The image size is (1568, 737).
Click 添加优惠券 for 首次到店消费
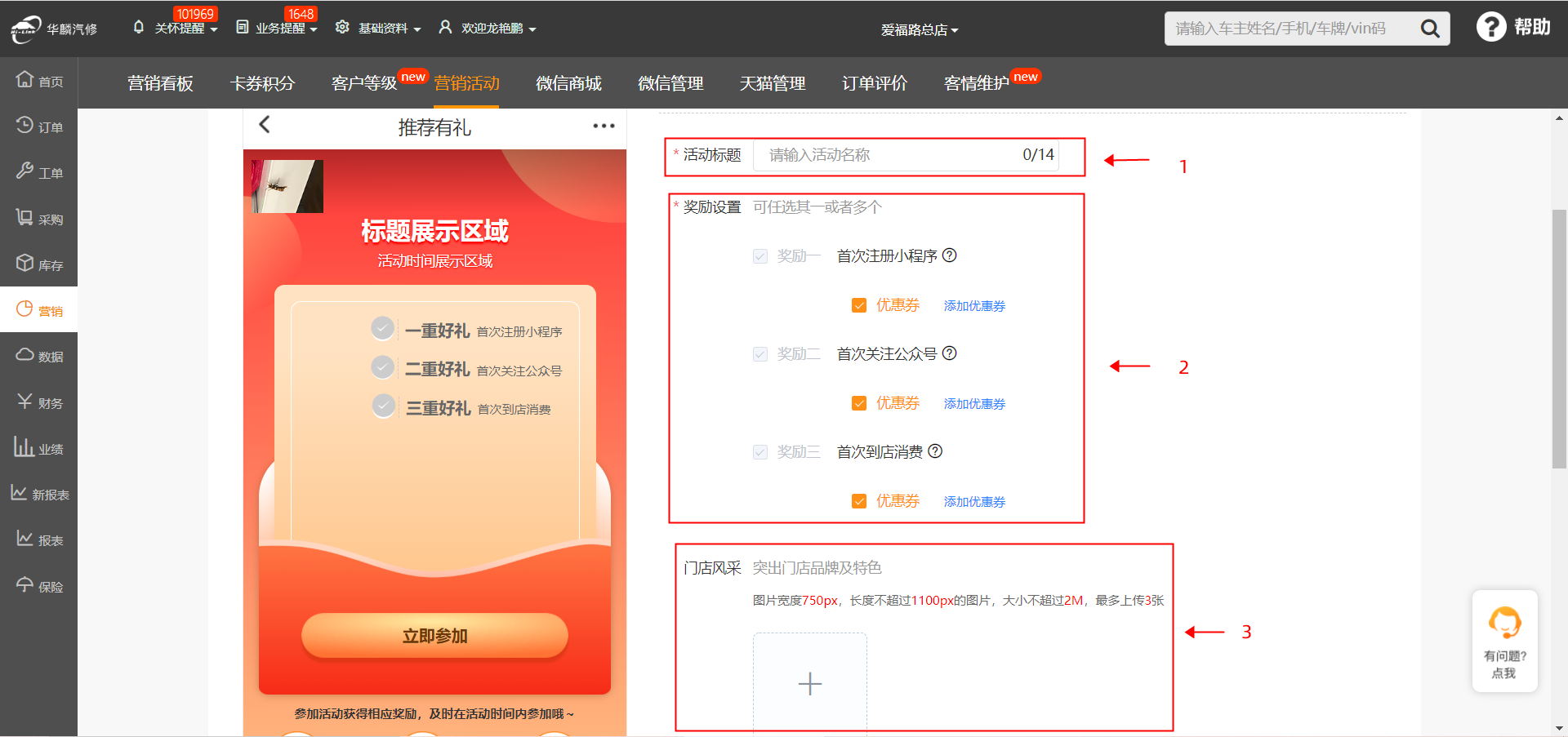974,502
